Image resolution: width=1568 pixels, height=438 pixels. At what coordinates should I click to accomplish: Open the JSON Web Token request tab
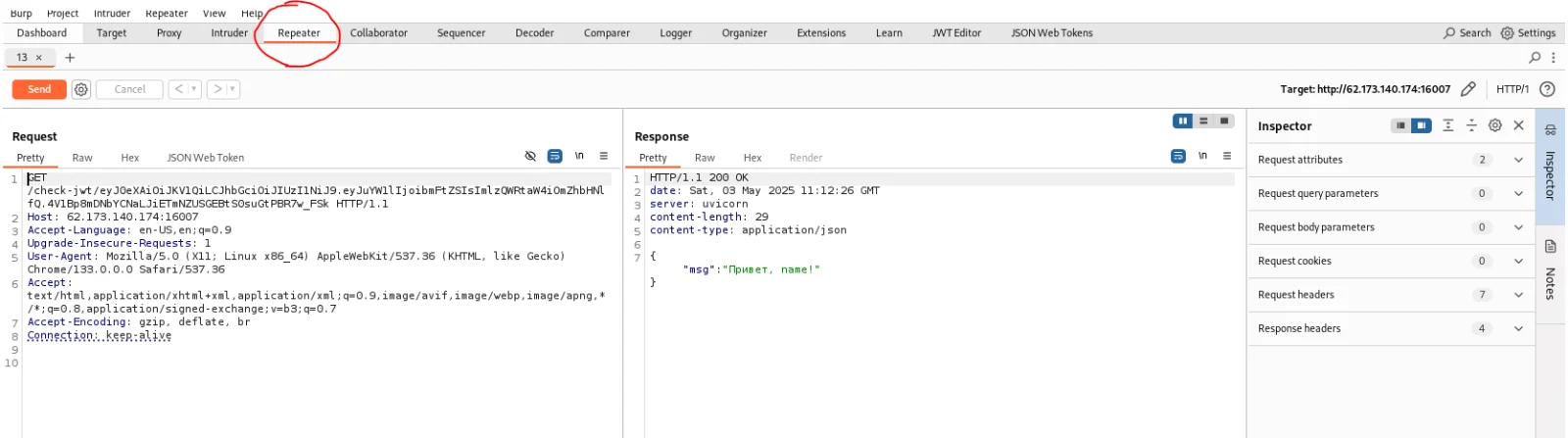[205, 158]
